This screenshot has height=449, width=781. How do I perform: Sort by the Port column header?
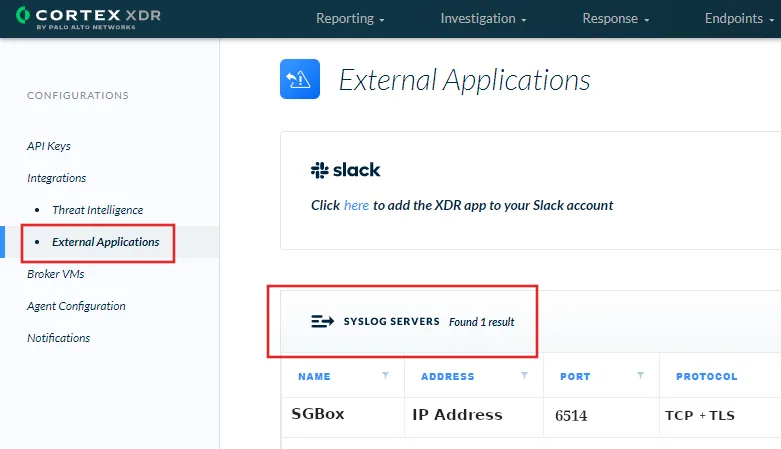(575, 377)
